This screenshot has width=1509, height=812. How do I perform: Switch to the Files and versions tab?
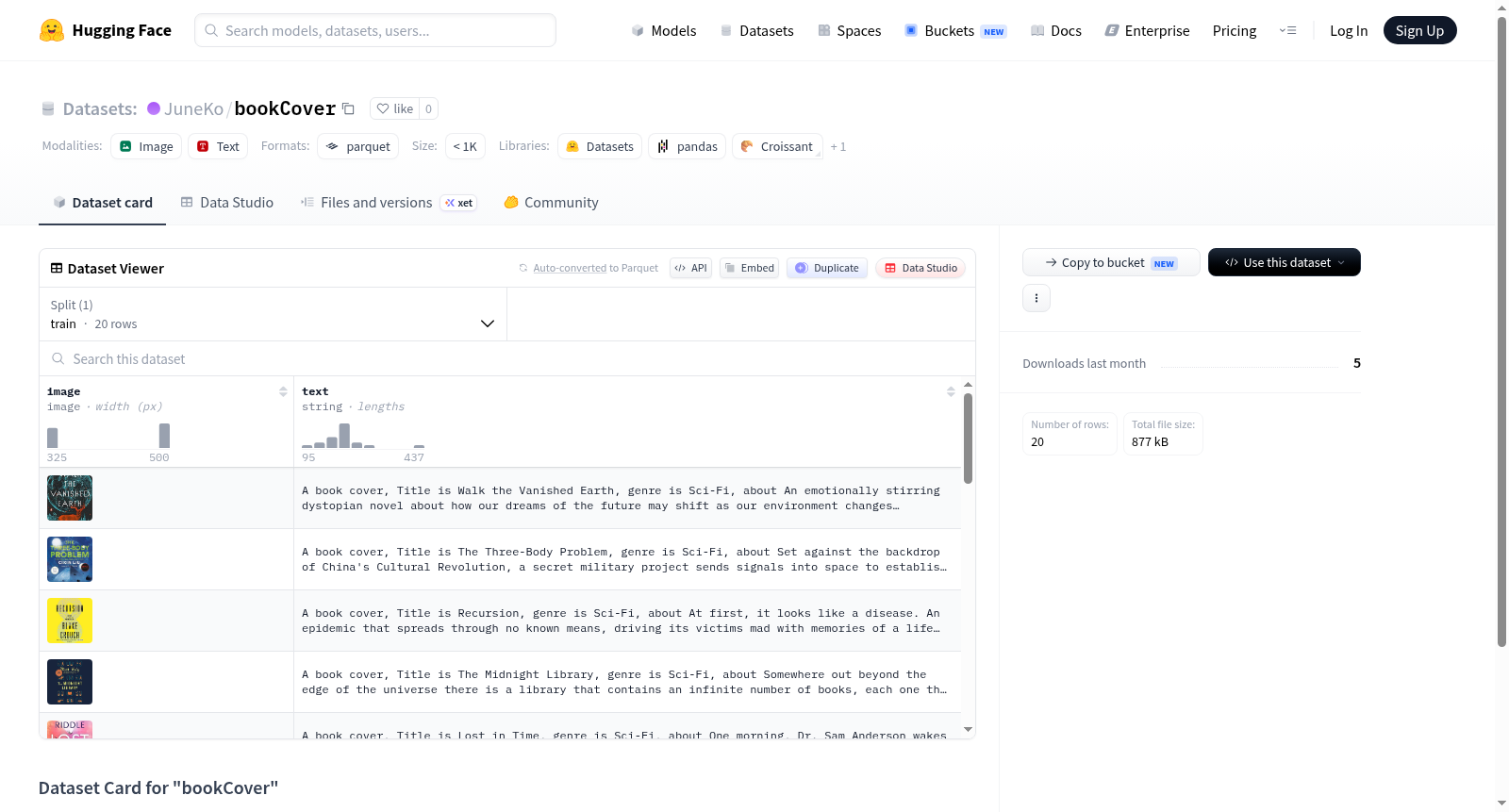tap(388, 203)
